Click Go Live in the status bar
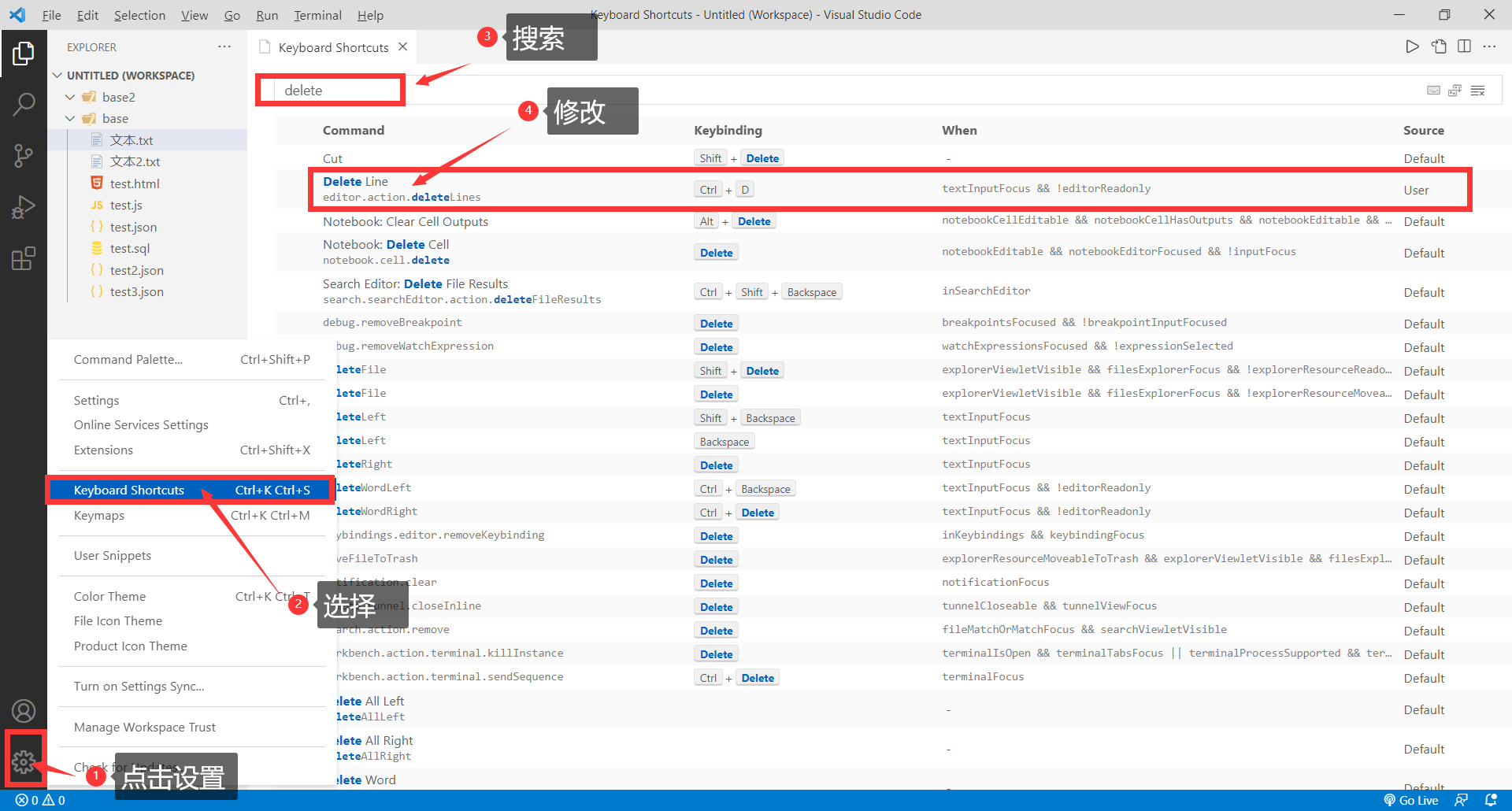The width and height of the screenshot is (1512, 811). point(1411,800)
